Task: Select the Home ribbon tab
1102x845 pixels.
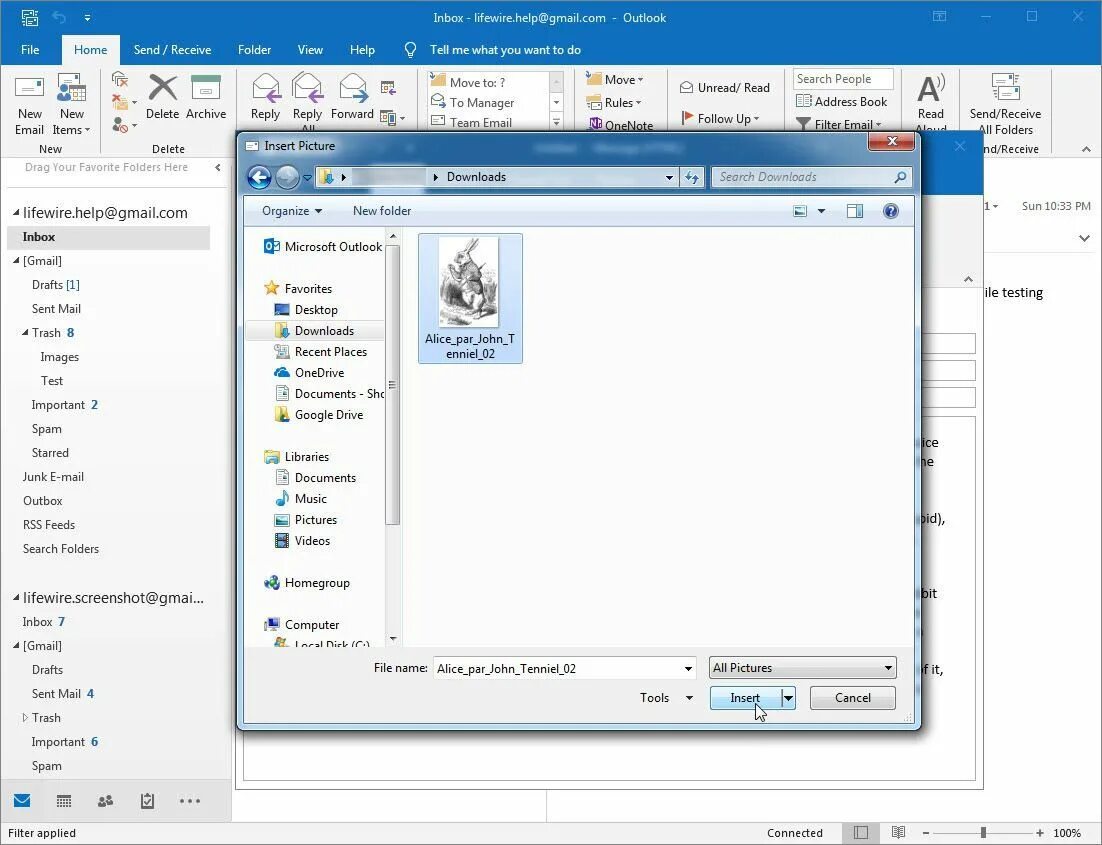Action: (91, 50)
